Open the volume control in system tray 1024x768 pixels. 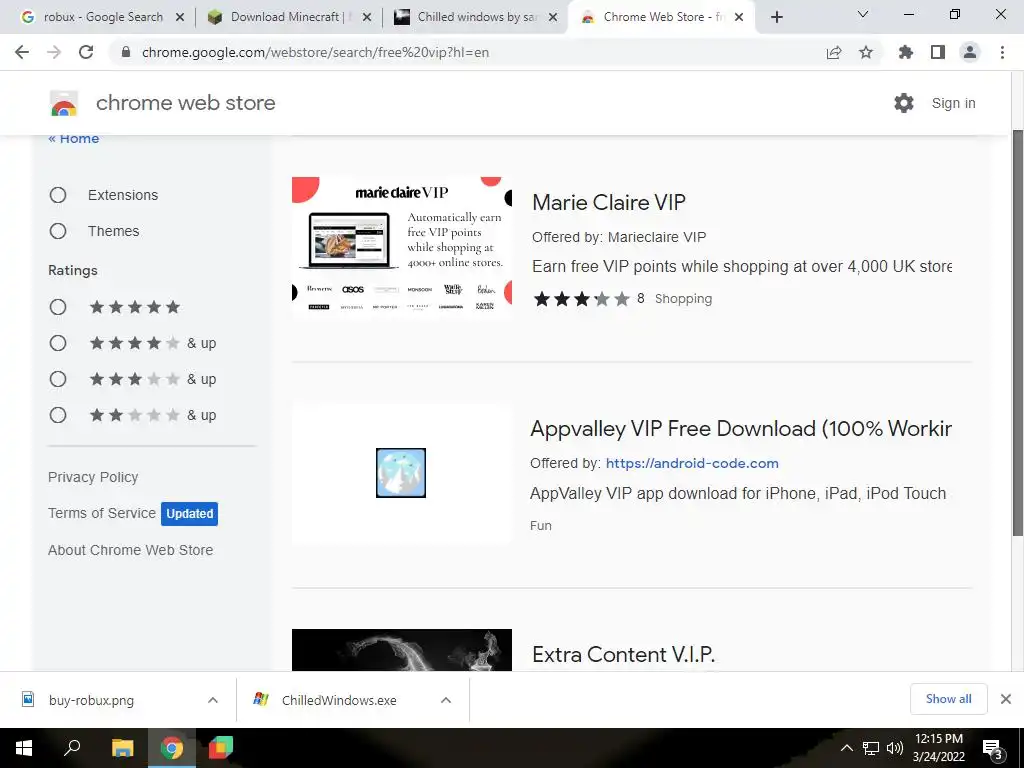tap(895, 748)
